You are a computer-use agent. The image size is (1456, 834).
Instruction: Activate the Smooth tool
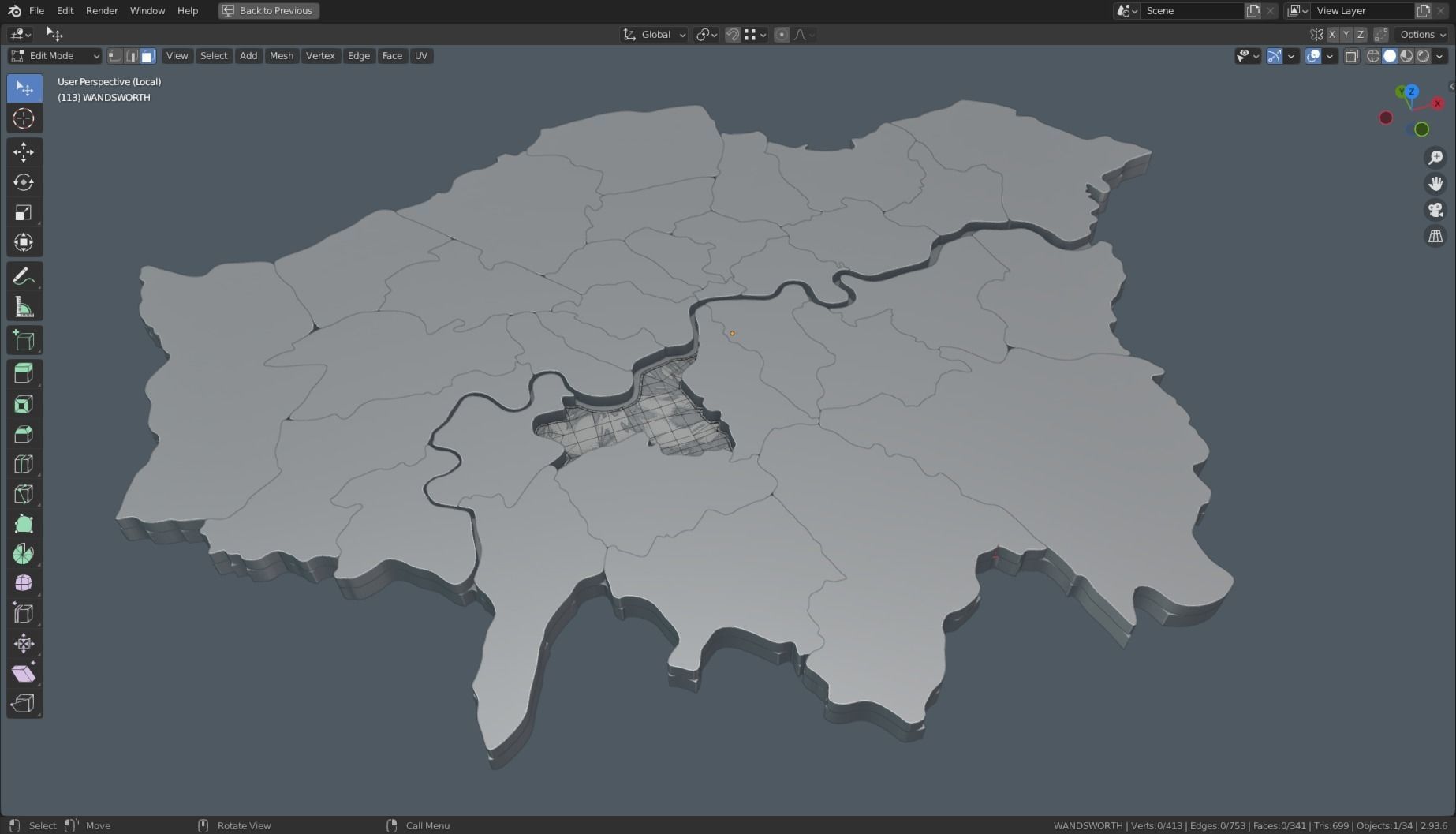pyautogui.click(x=24, y=583)
